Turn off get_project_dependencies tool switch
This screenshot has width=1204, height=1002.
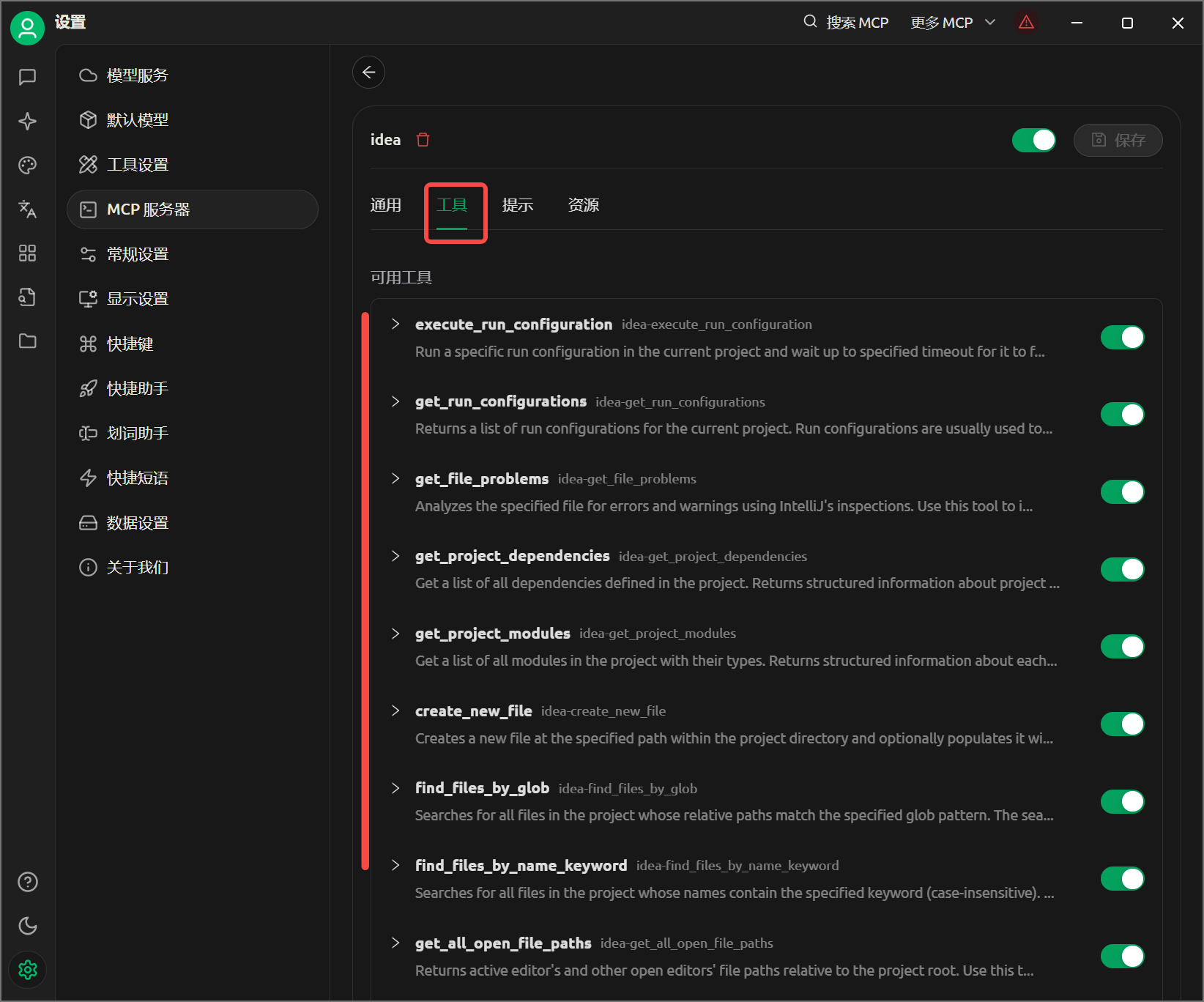tap(1122, 569)
